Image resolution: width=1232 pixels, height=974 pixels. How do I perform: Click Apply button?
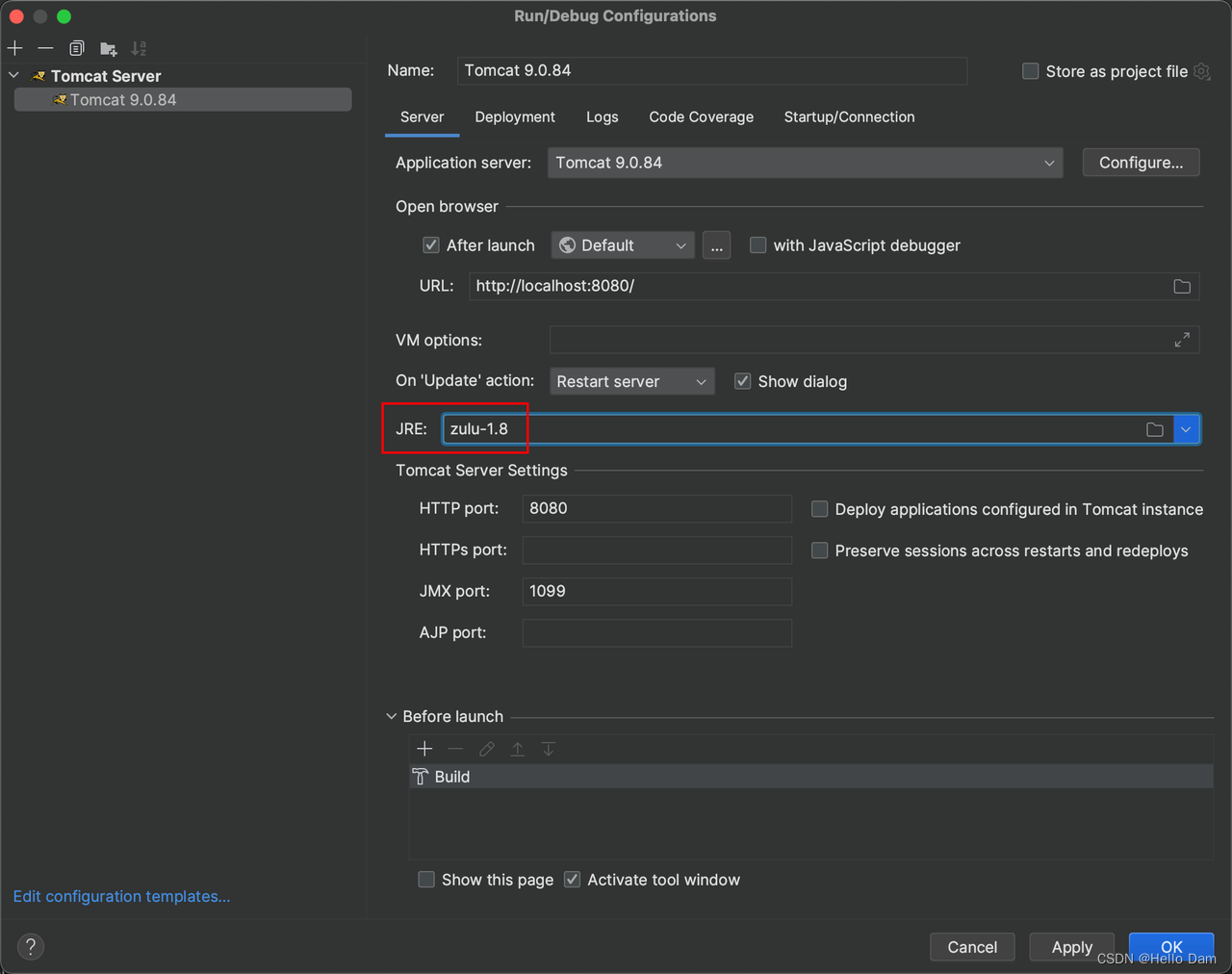click(x=1072, y=947)
